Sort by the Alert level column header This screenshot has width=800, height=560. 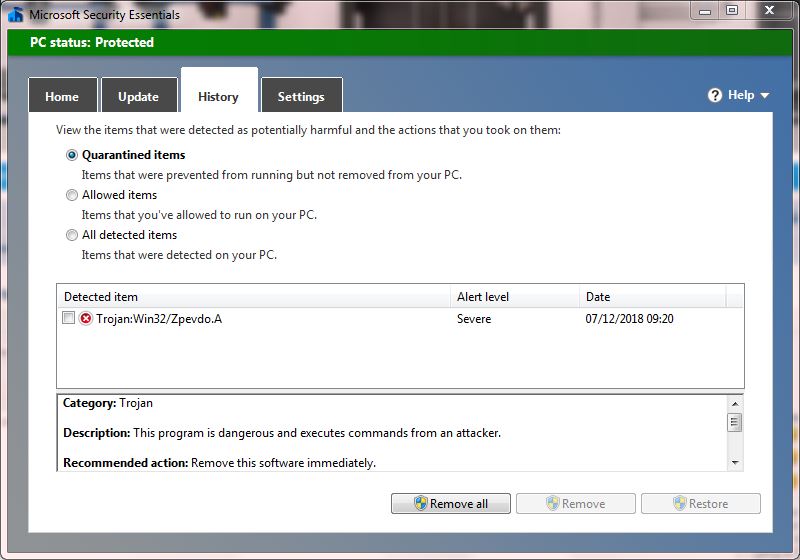pos(515,296)
